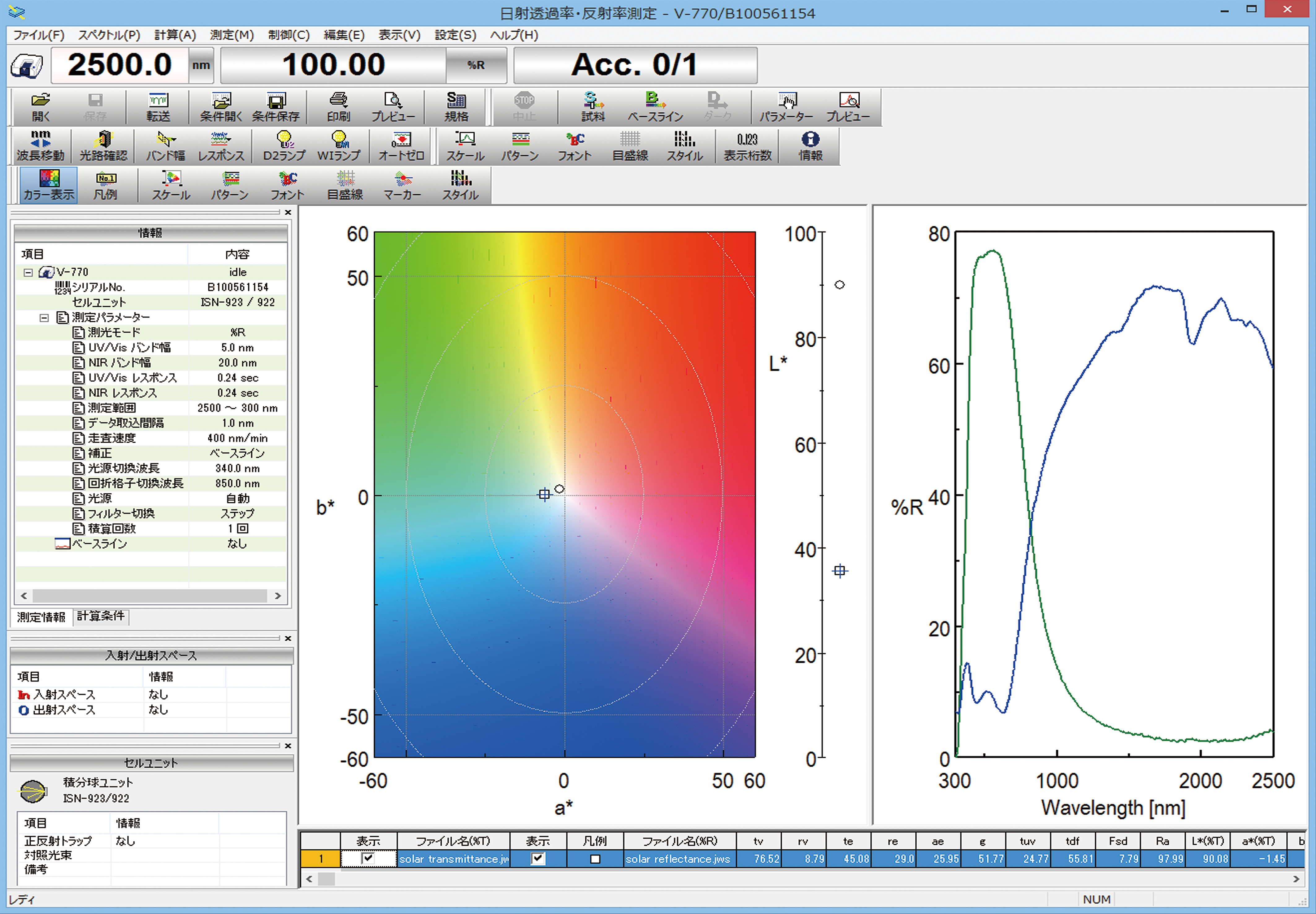Open 光路確認 light path check
Image resolution: width=1316 pixels, height=914 pixels.
click(104, 146)
